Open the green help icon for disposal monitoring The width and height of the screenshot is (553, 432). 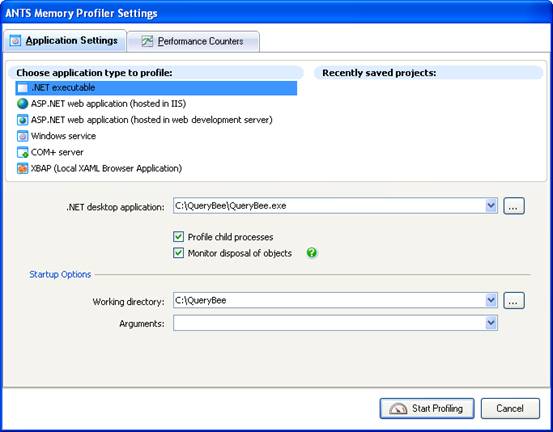pyautogui.click(x=312, y=253)
